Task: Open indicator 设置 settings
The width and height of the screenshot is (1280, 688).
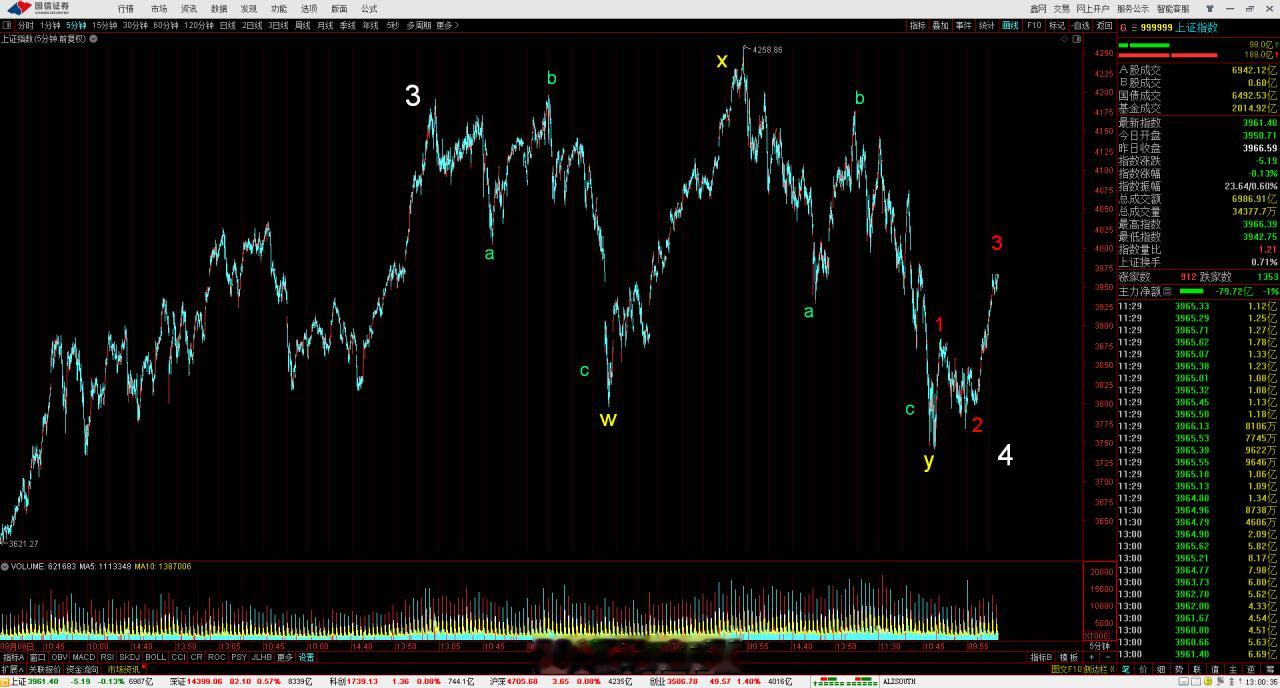Action: pos(306,657)
